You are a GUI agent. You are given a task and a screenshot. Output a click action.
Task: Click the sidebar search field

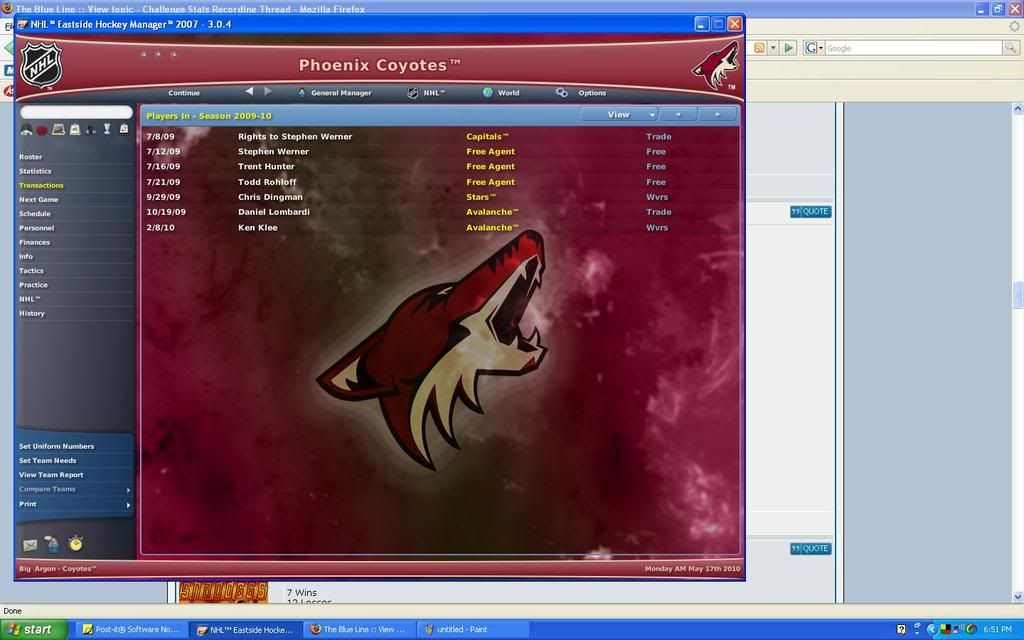[x=76, y=112]
